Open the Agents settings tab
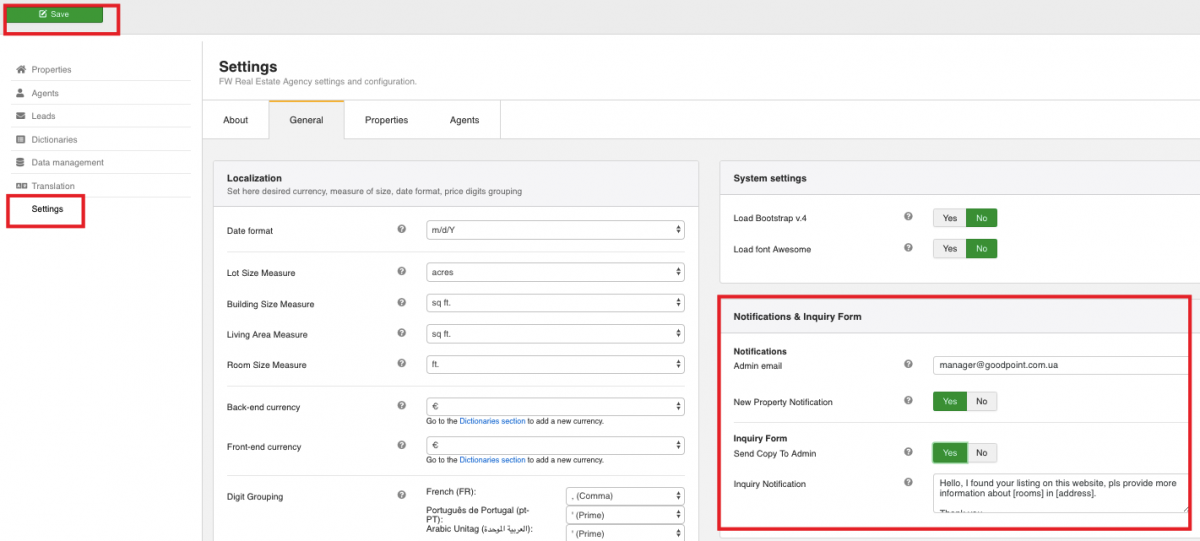The width and height of the screenshot is (1200, 541). pos(464,120)
